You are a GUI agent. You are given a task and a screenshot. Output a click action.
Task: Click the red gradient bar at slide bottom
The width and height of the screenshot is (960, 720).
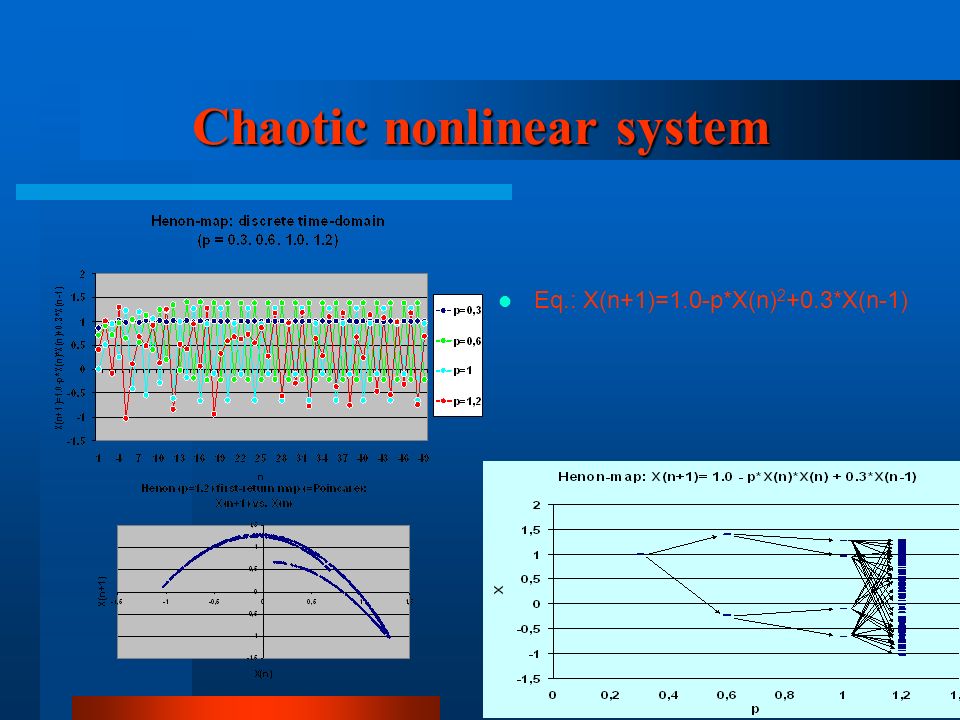[256, 708]
